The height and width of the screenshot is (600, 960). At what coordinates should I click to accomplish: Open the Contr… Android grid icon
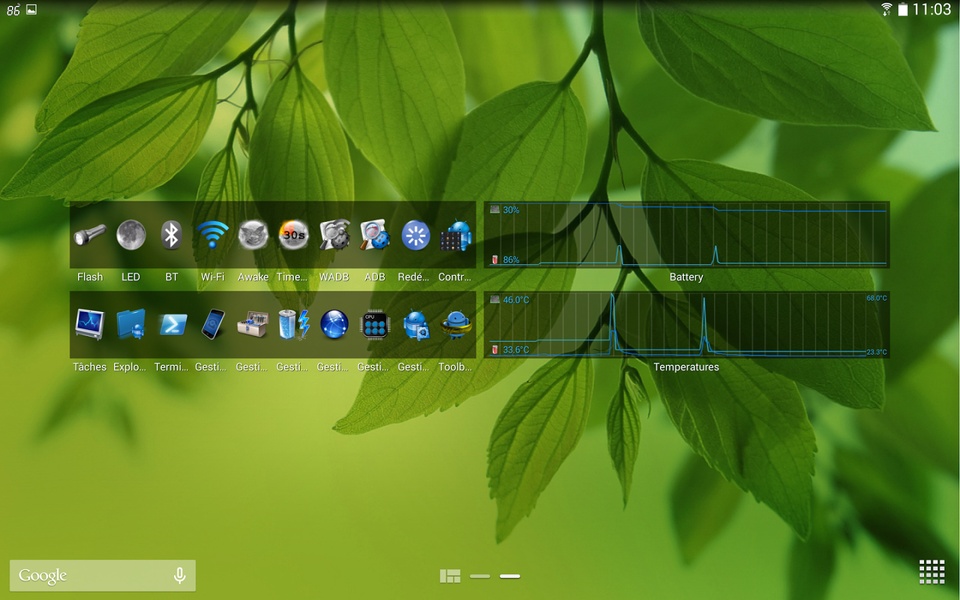pos(456,235)
